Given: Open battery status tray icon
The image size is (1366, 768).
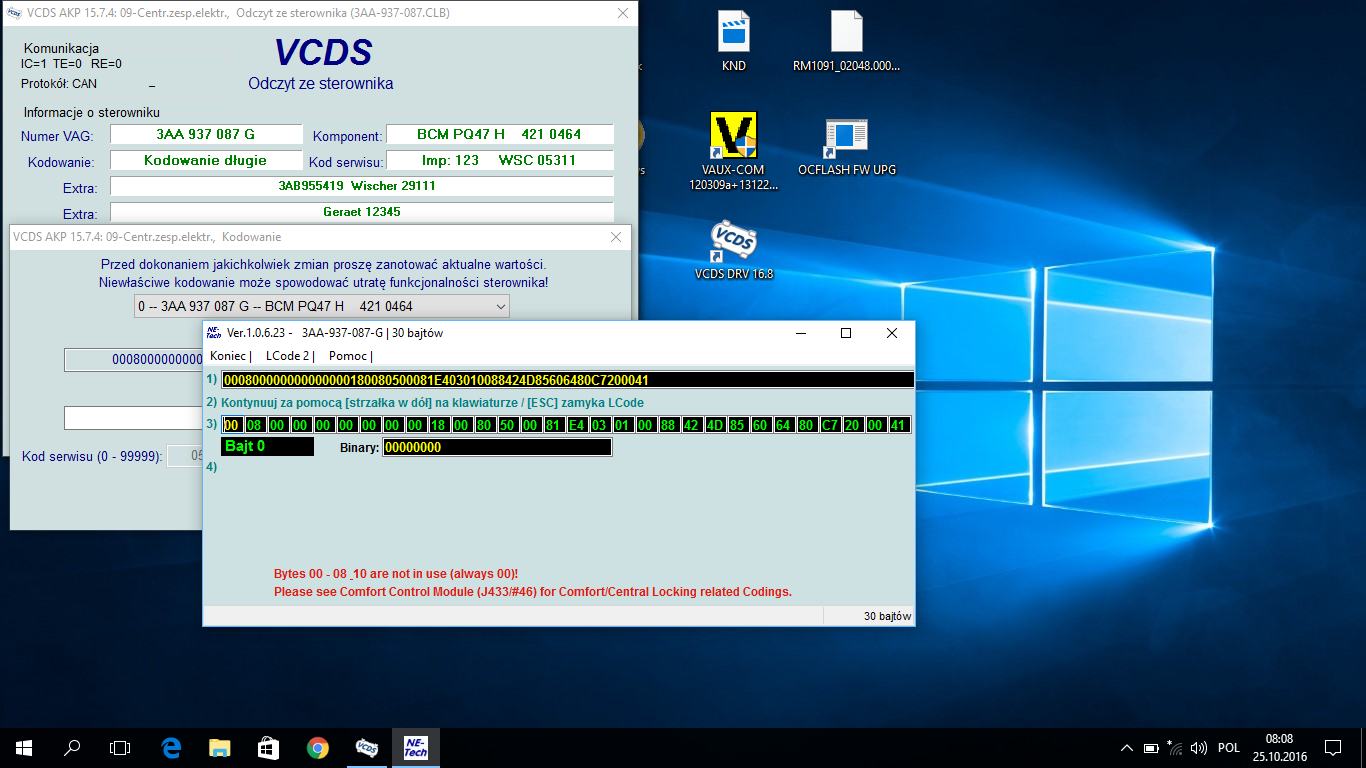Looking at the screenshot, I should click(1151, 747).
